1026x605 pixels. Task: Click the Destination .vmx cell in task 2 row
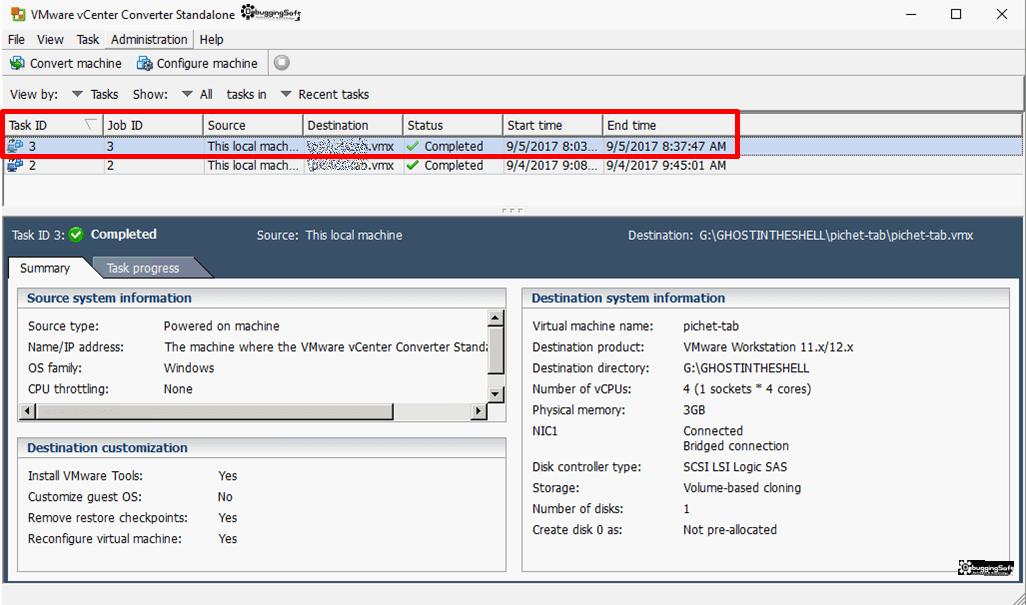353,165
